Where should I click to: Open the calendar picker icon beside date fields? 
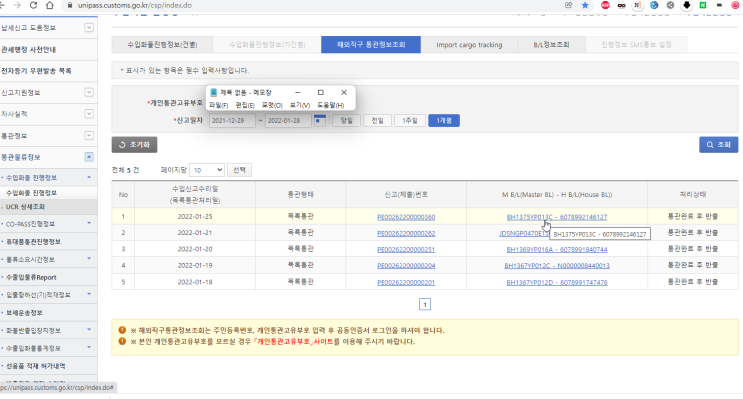click(x=320, y=120)
